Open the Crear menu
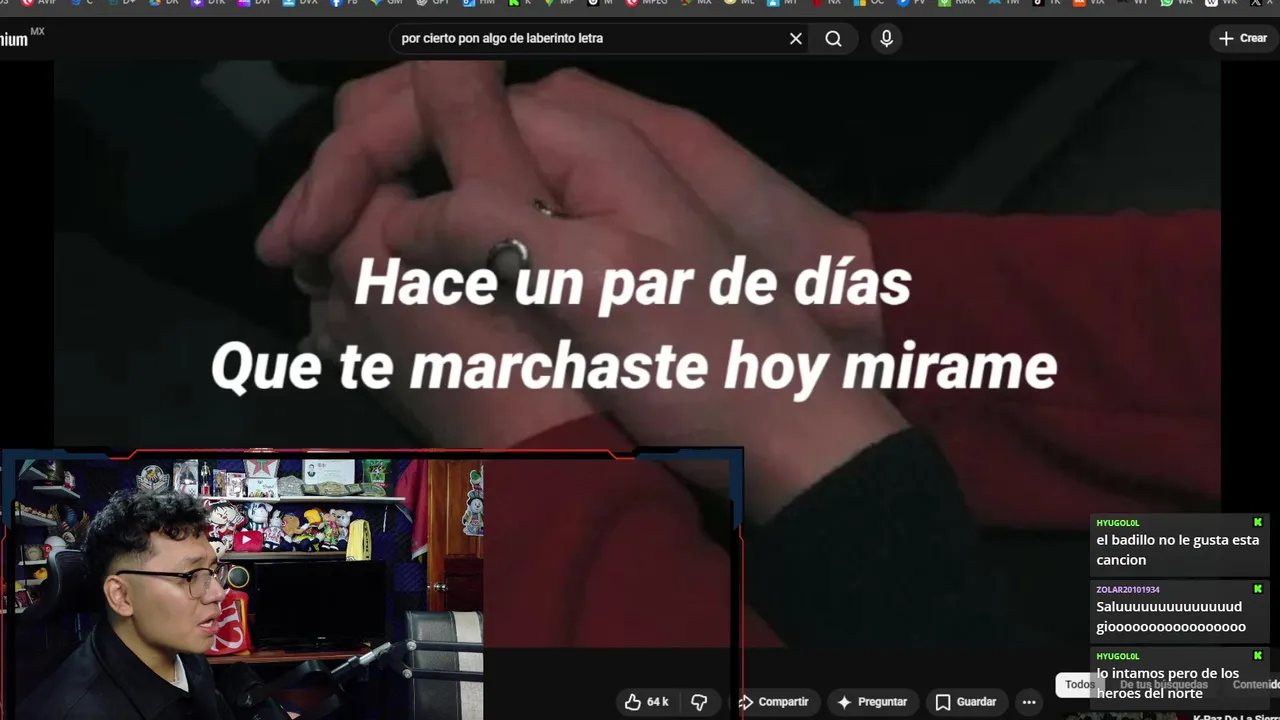Image resolution: width=1280 pixels, height=720 pixels. pos(1242,38)
